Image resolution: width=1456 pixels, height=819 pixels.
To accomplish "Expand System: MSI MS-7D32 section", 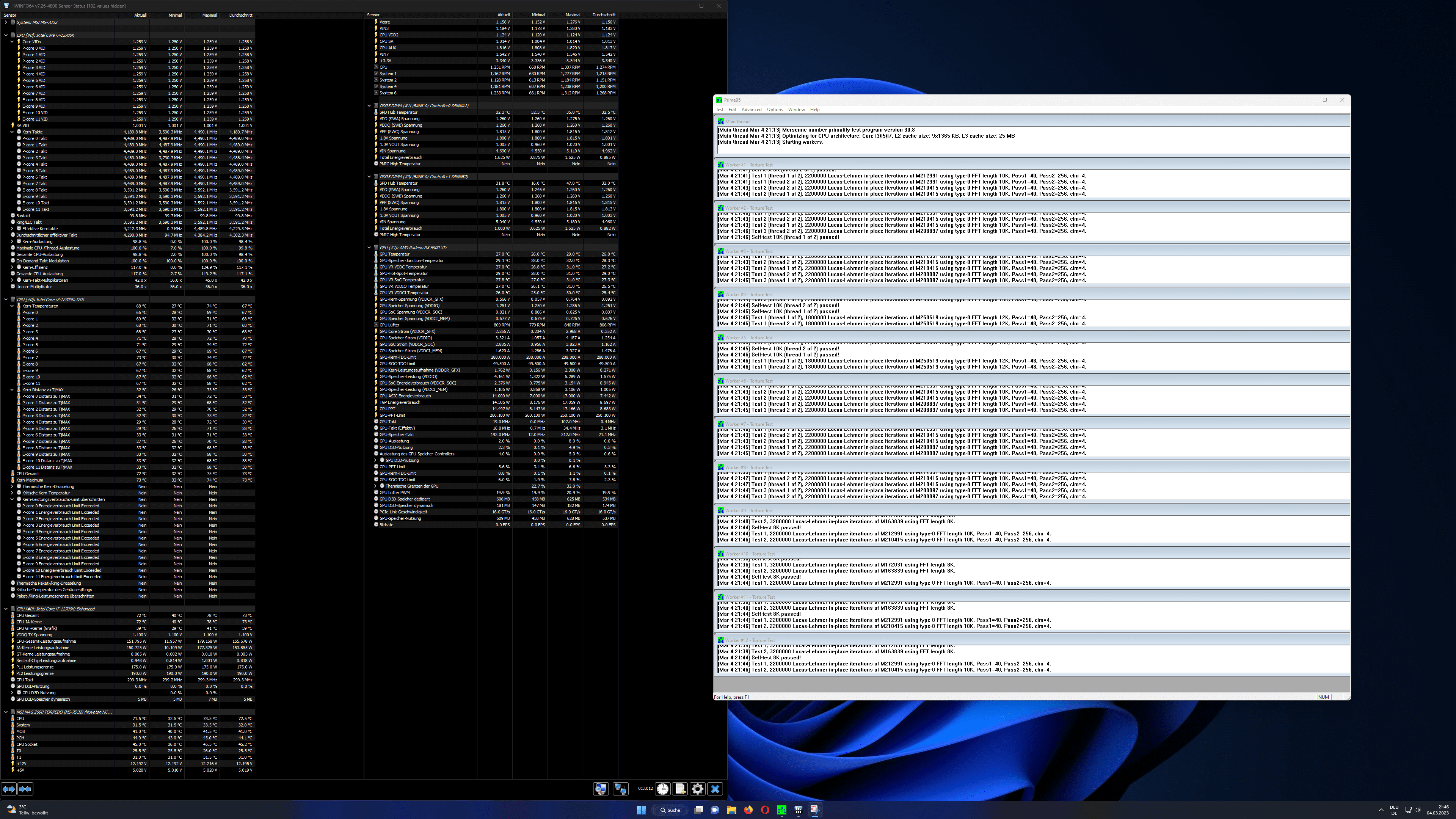I will (6, 23).
